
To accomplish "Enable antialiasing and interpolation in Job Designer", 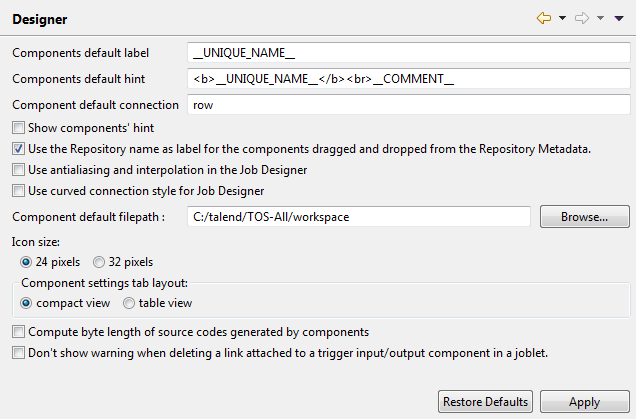I will pyautogui.click(x=19, y=170).
